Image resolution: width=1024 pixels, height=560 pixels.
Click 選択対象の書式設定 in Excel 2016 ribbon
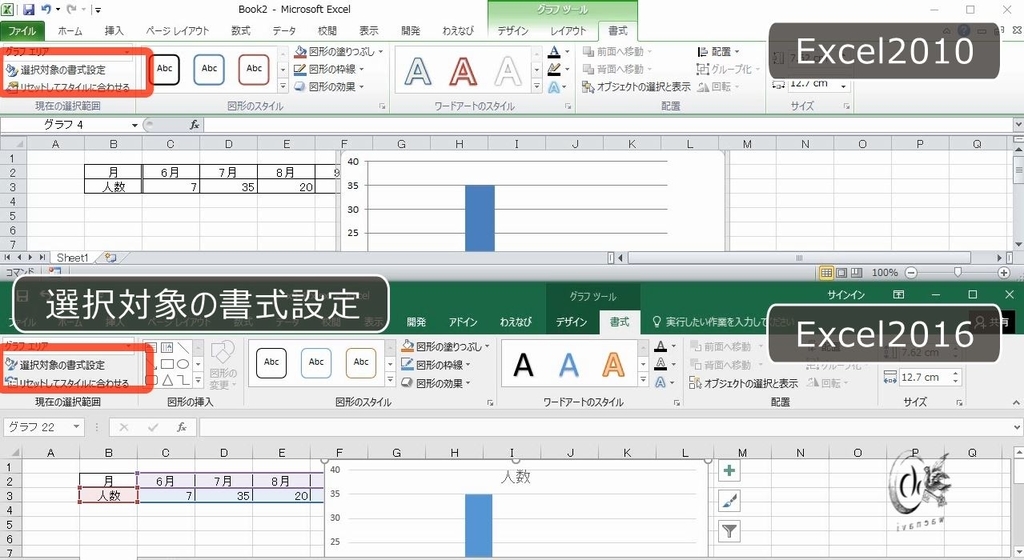pyautogui.click(x=56, y=365)
